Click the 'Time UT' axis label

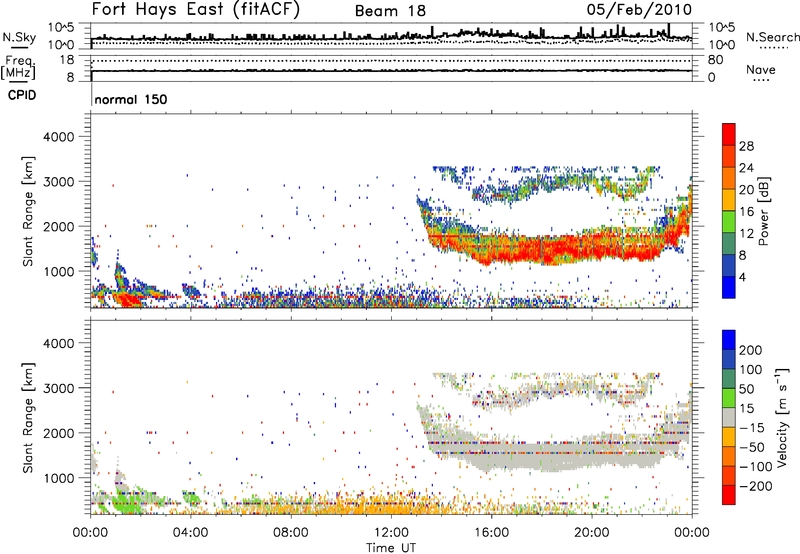(391, 547)
